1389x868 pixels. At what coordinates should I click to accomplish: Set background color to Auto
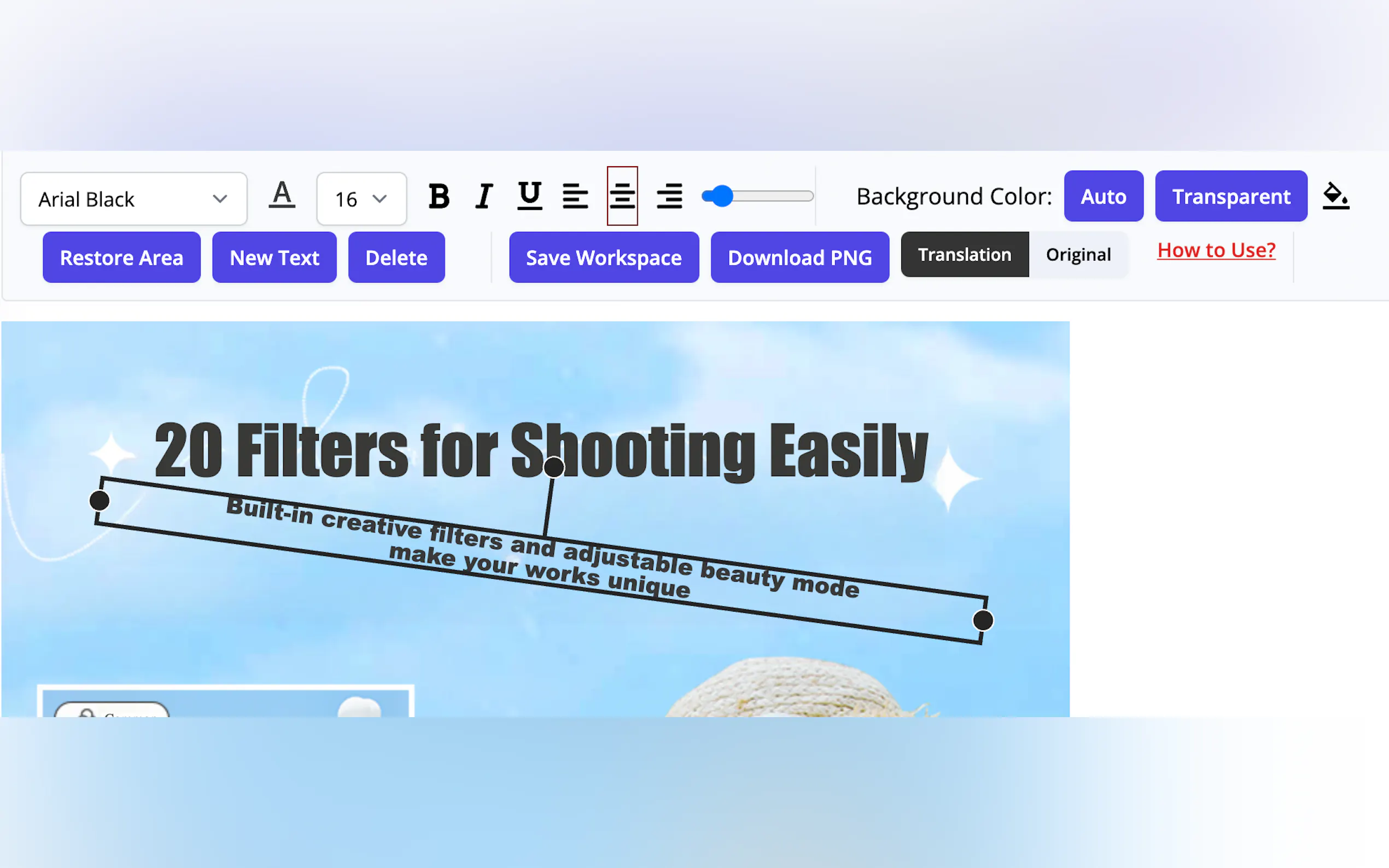pyautogui.click(x=1103, y=196)
